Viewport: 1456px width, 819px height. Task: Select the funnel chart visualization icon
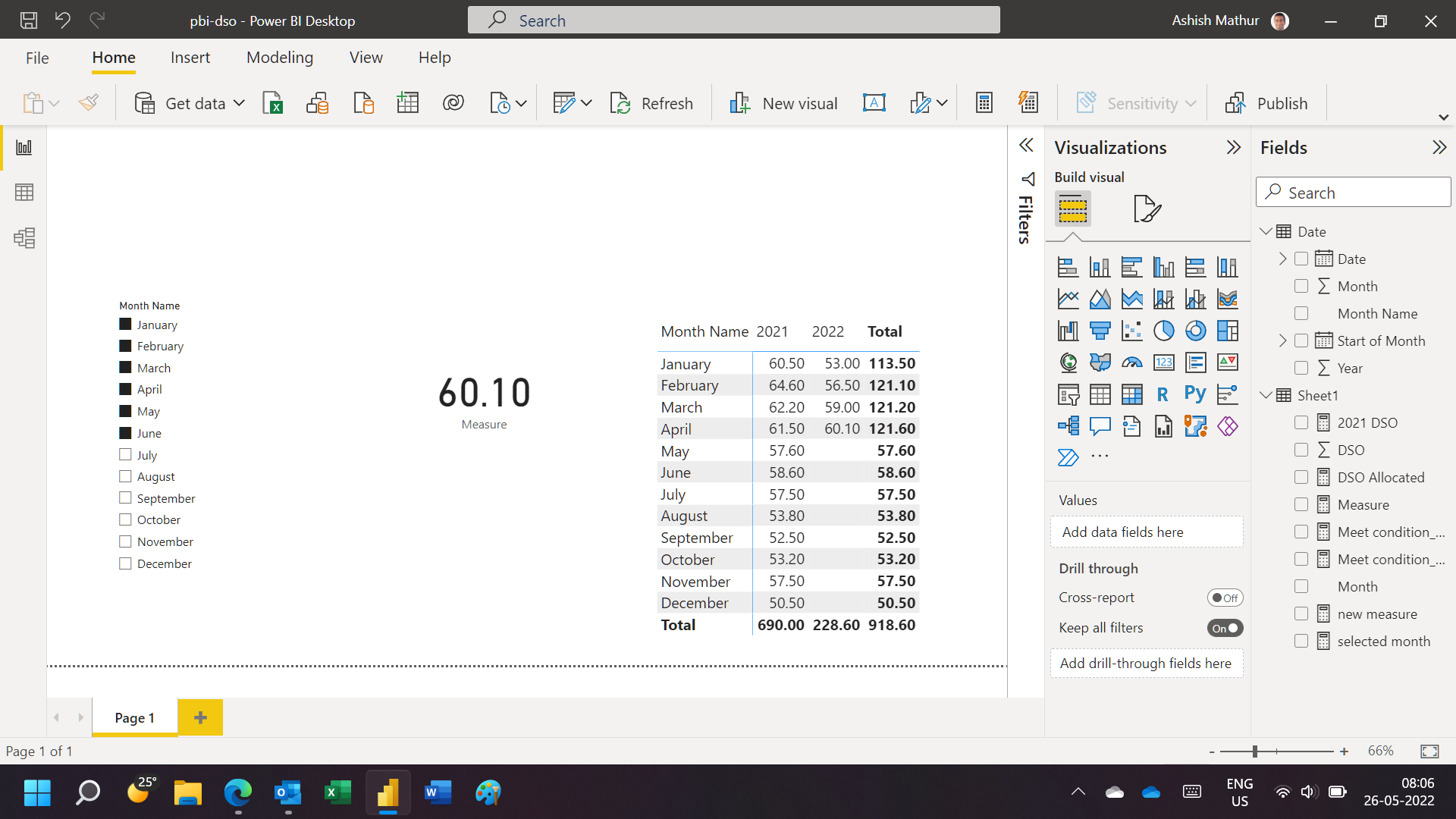click(1100, 331)
